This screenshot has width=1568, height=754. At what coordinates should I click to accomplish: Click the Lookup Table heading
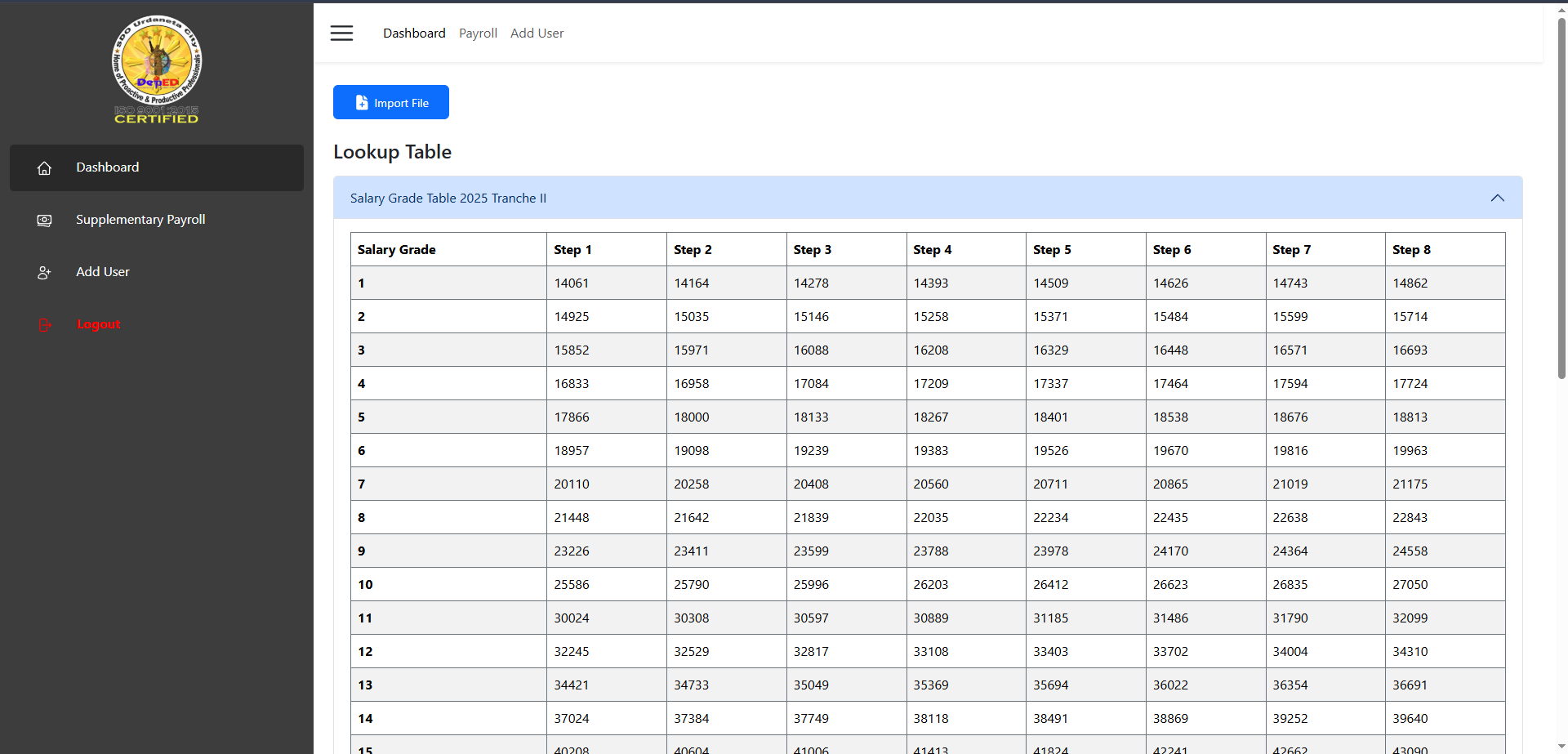(x=392, y=152)
